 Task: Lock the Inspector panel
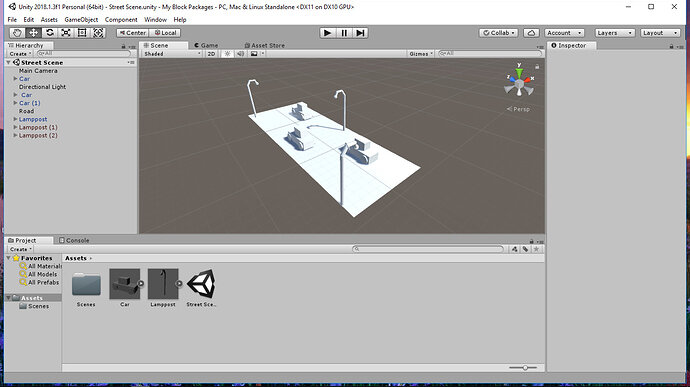tap(671, 46)
